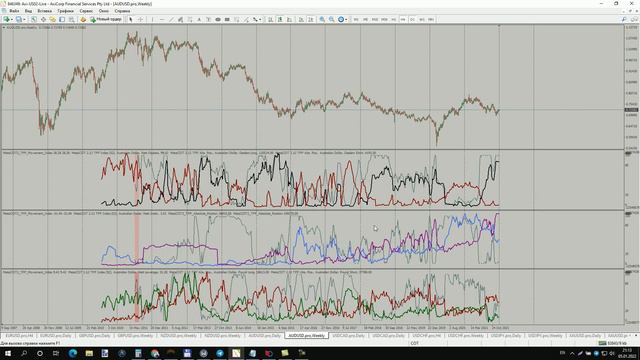Click the COT profile label in status bar
The image size is (640, 360).
tap(414, 343)
